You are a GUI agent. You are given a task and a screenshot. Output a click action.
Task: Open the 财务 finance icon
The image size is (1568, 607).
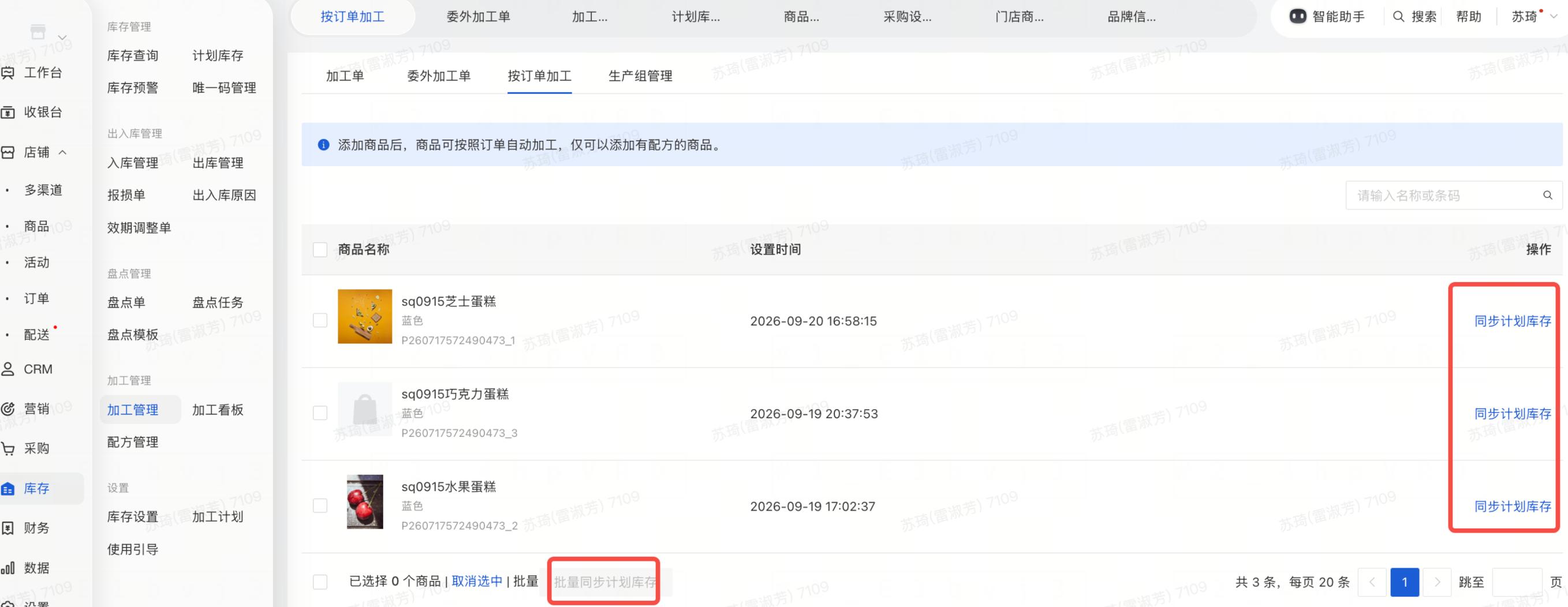click(x=8, y=528)
